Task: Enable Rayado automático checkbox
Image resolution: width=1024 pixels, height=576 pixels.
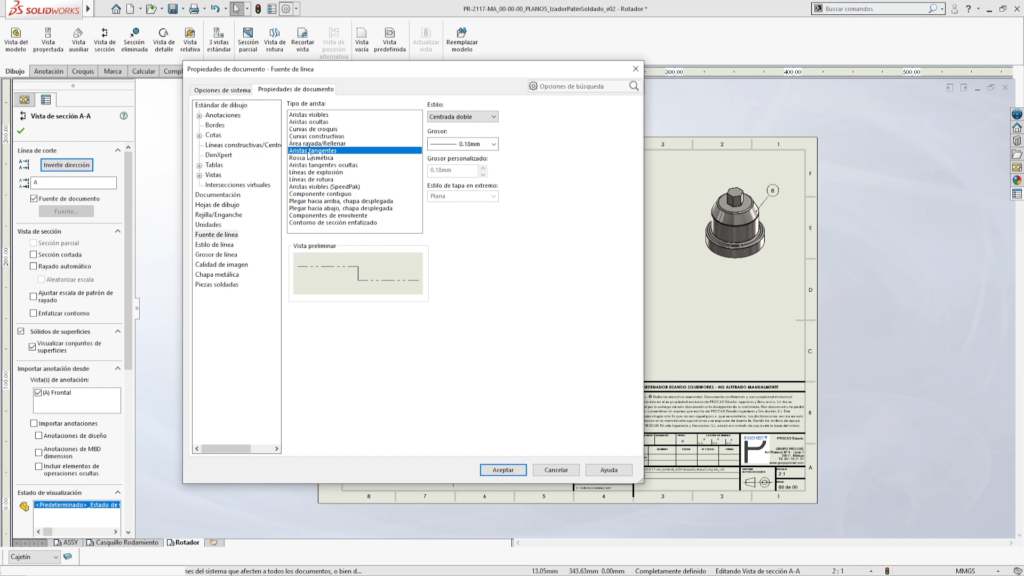Action: [x=33, y=266]
